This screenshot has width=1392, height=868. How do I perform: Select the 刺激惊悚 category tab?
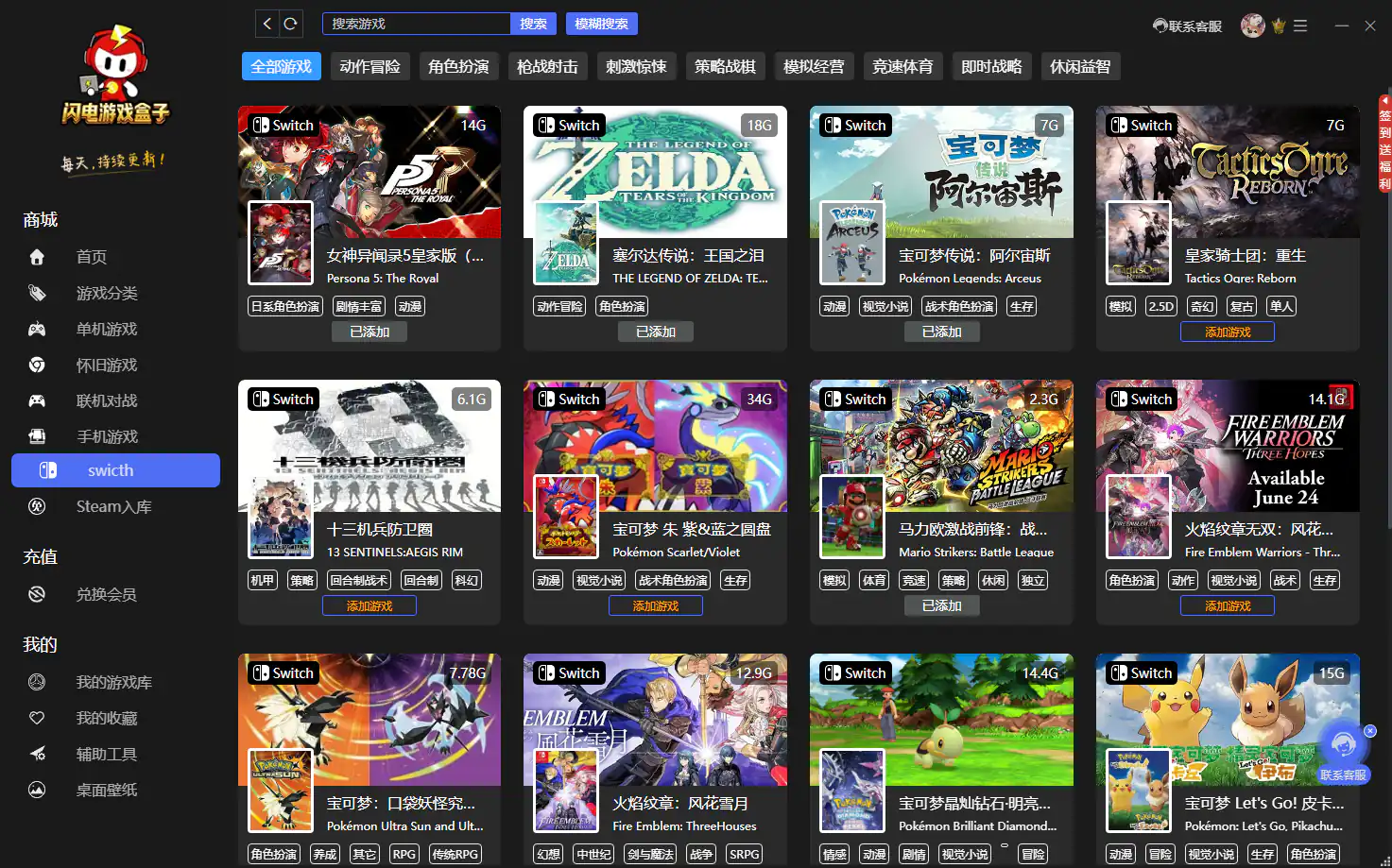point(637,66)
